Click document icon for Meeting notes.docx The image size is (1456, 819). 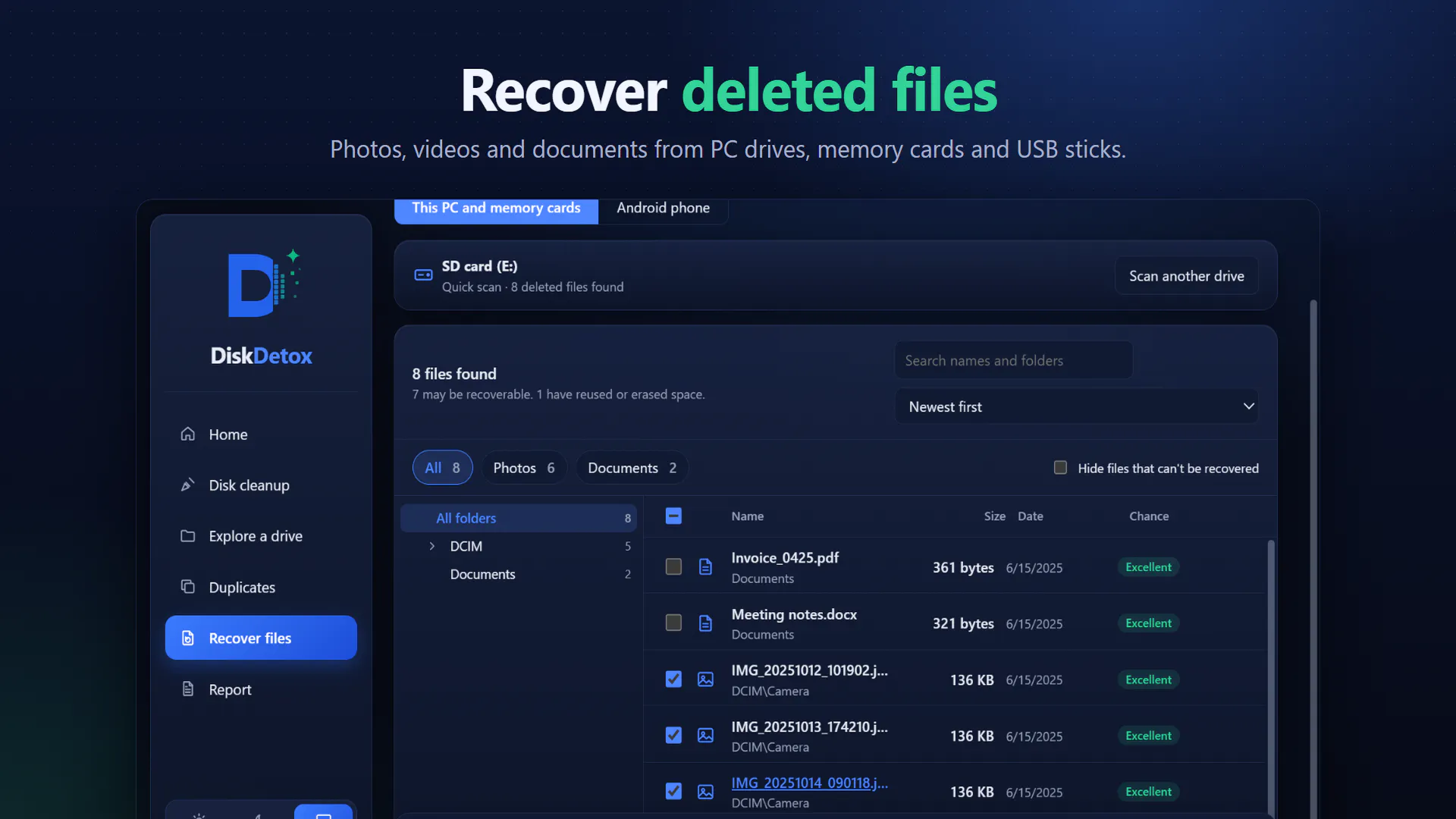(705, 623)
